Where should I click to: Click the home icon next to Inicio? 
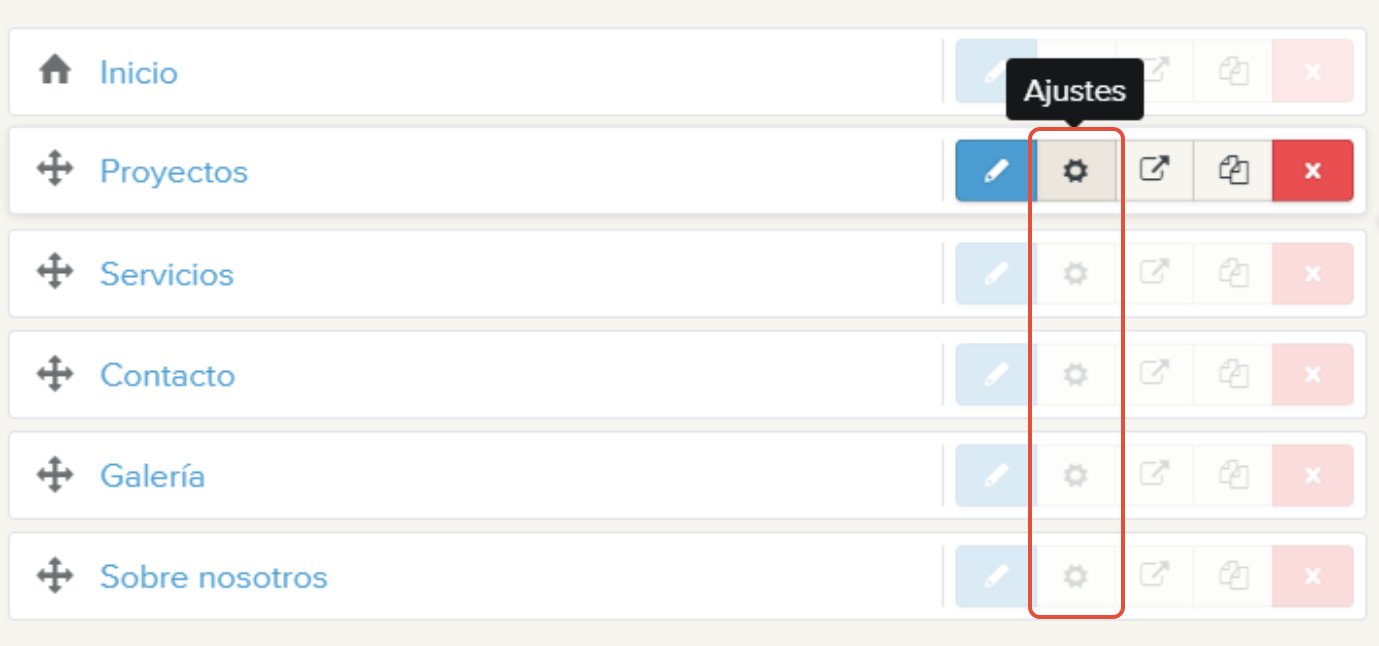coord(55,70)
